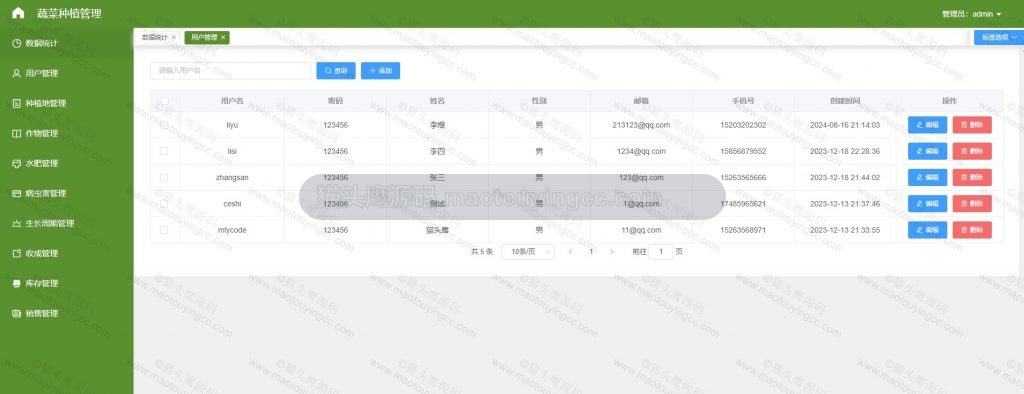
Task: Click the 添加 add button
Action: [380, 71]
